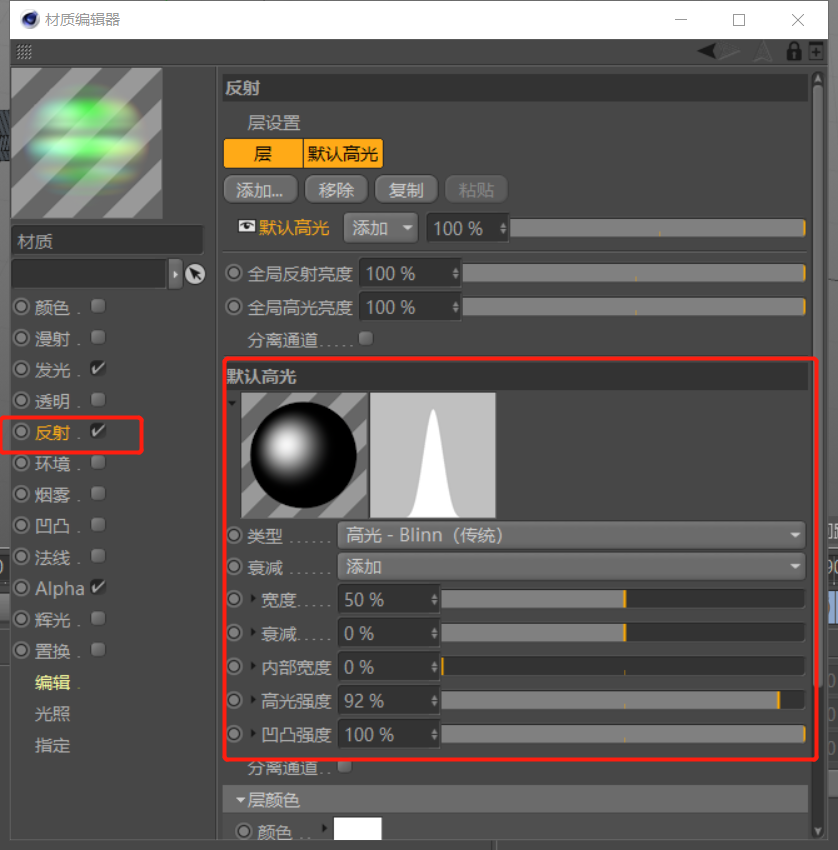
Task: Click keyframe dot beside 凹凸强度
Action: (x=234, y=734)
